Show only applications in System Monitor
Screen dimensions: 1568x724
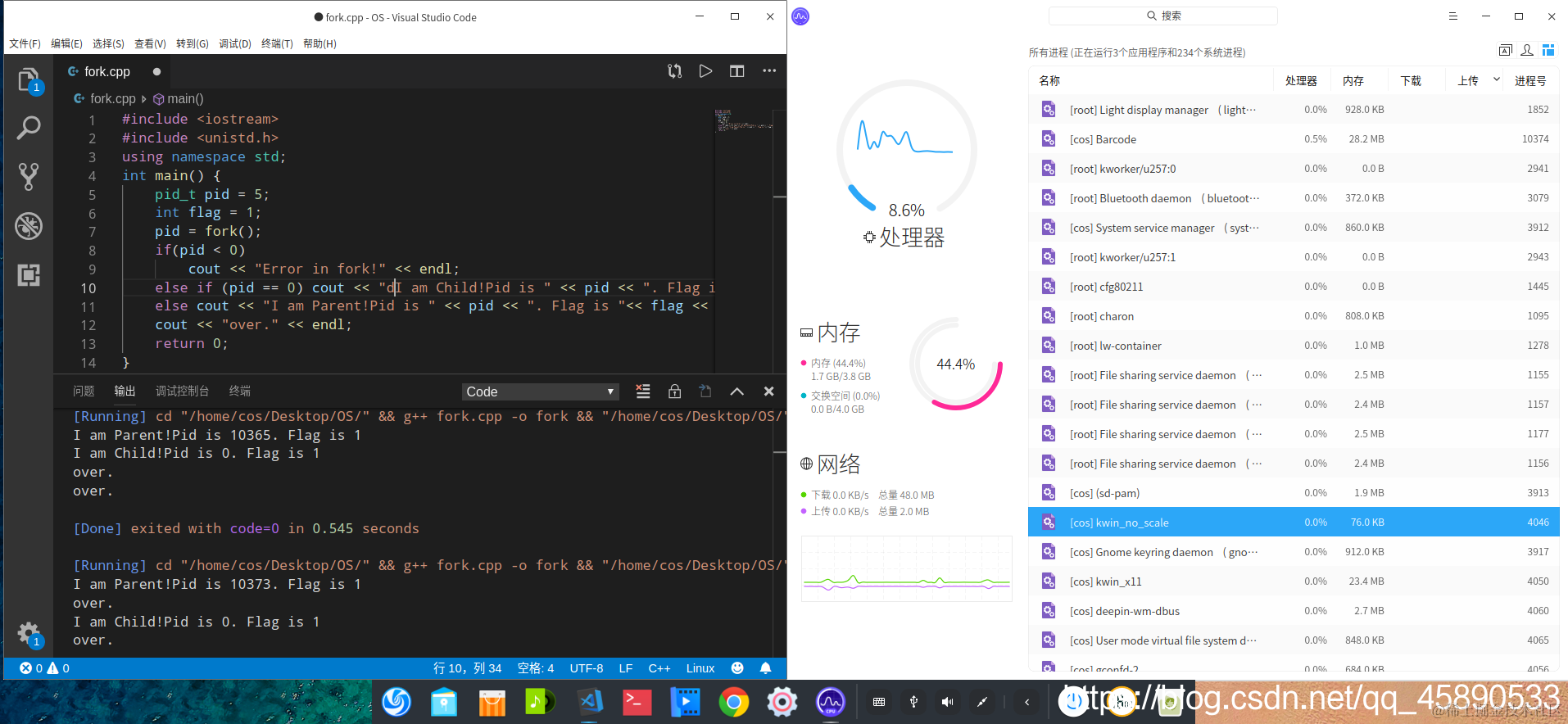(1506, 51)
